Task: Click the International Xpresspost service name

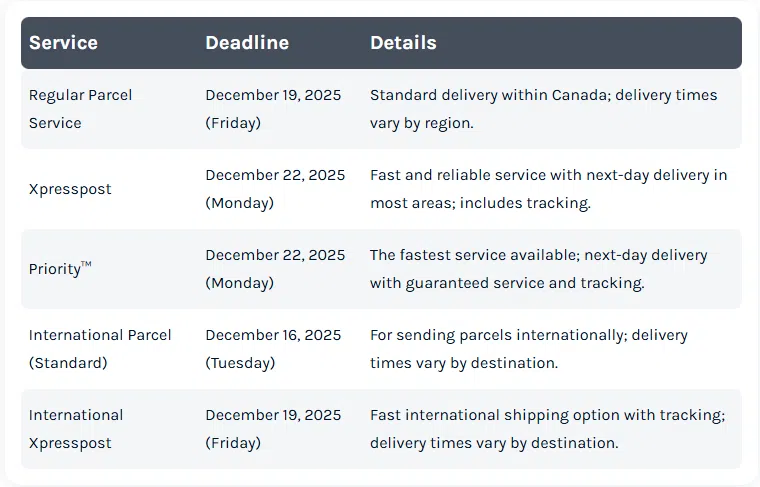Action: pyautogui.click(x=76, y=429)
